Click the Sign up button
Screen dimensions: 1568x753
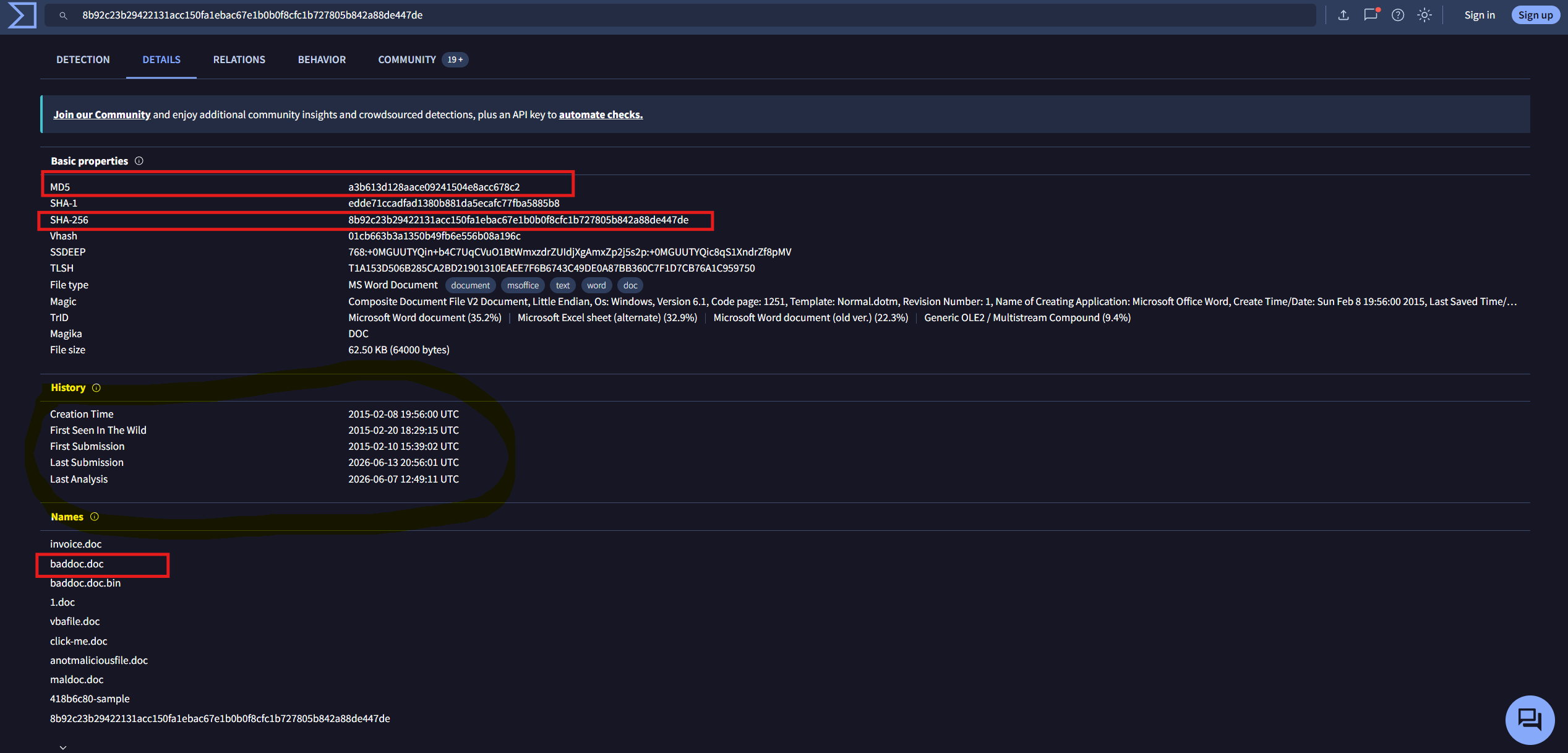1535,15
